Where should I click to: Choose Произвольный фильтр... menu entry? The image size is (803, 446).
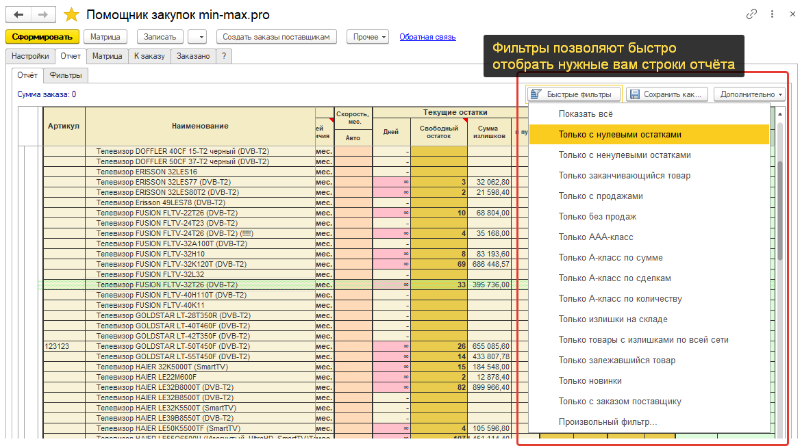pos(608,422)
